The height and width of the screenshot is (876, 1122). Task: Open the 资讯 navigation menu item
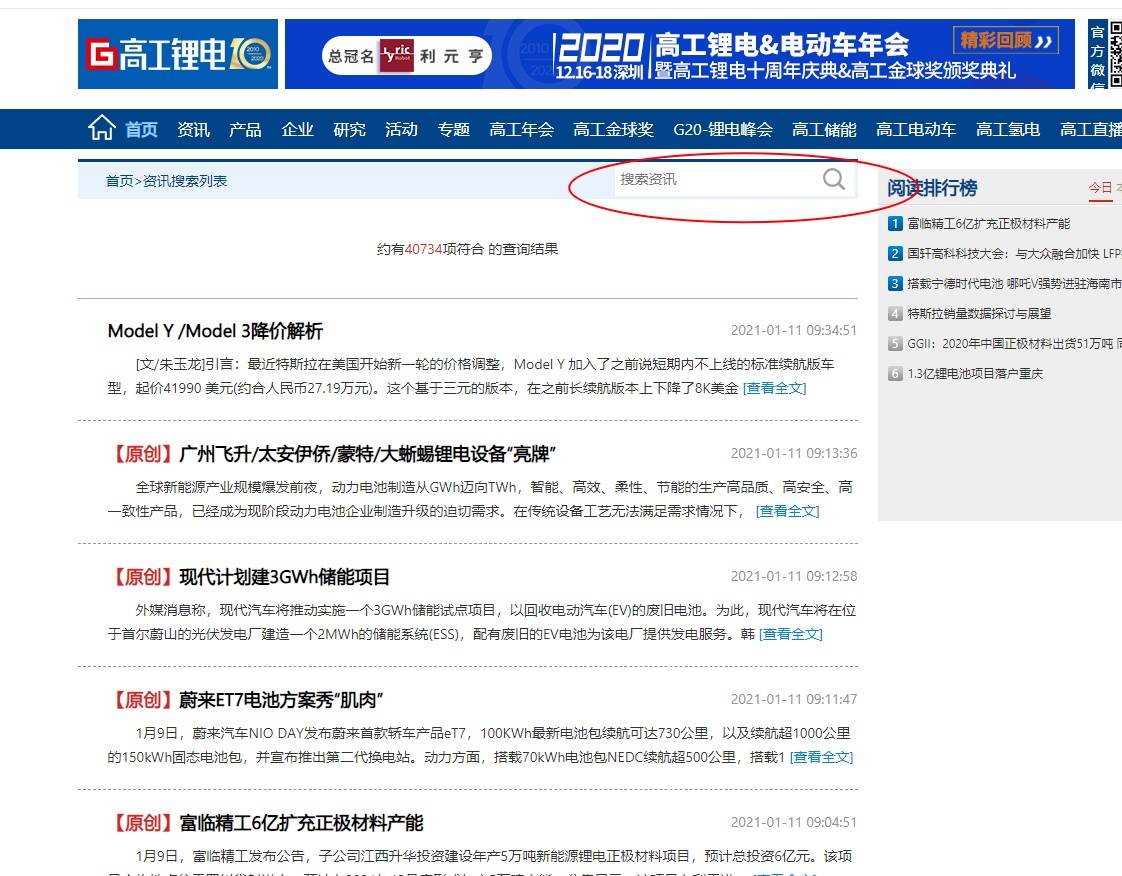click(193, 130)
